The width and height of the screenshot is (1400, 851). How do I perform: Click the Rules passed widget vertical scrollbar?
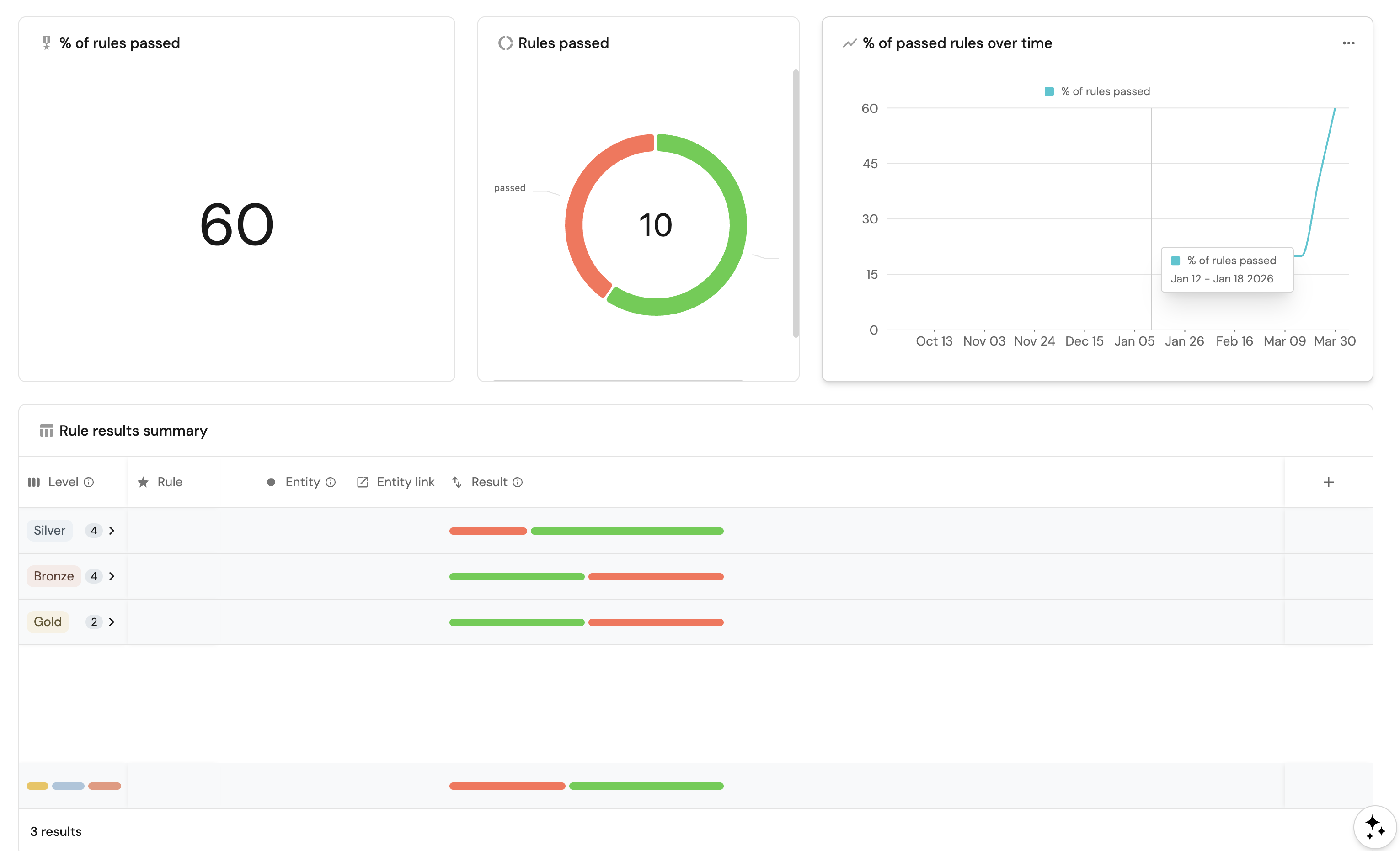[x=796, y=203]
